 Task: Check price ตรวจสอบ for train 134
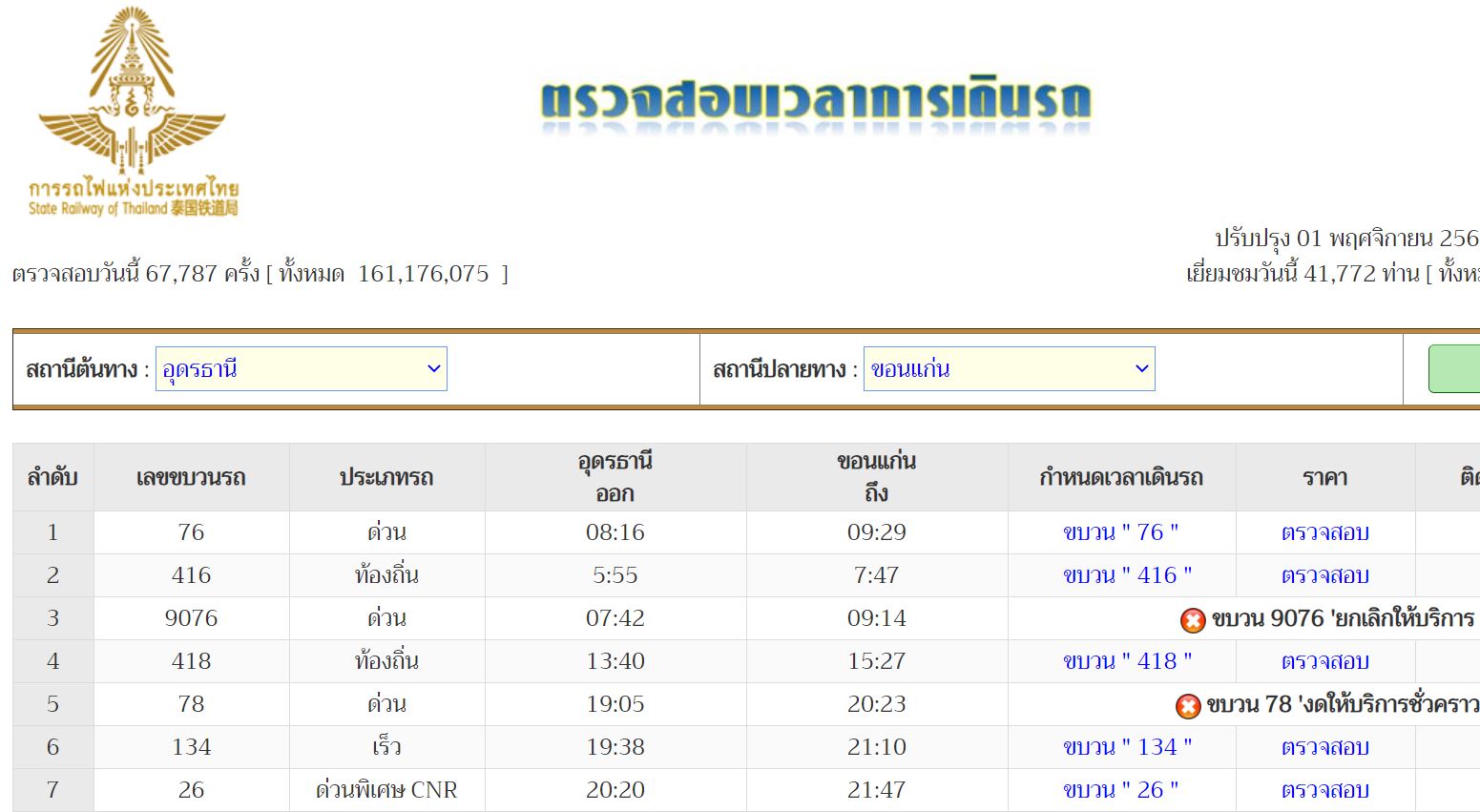point(1325,747)
